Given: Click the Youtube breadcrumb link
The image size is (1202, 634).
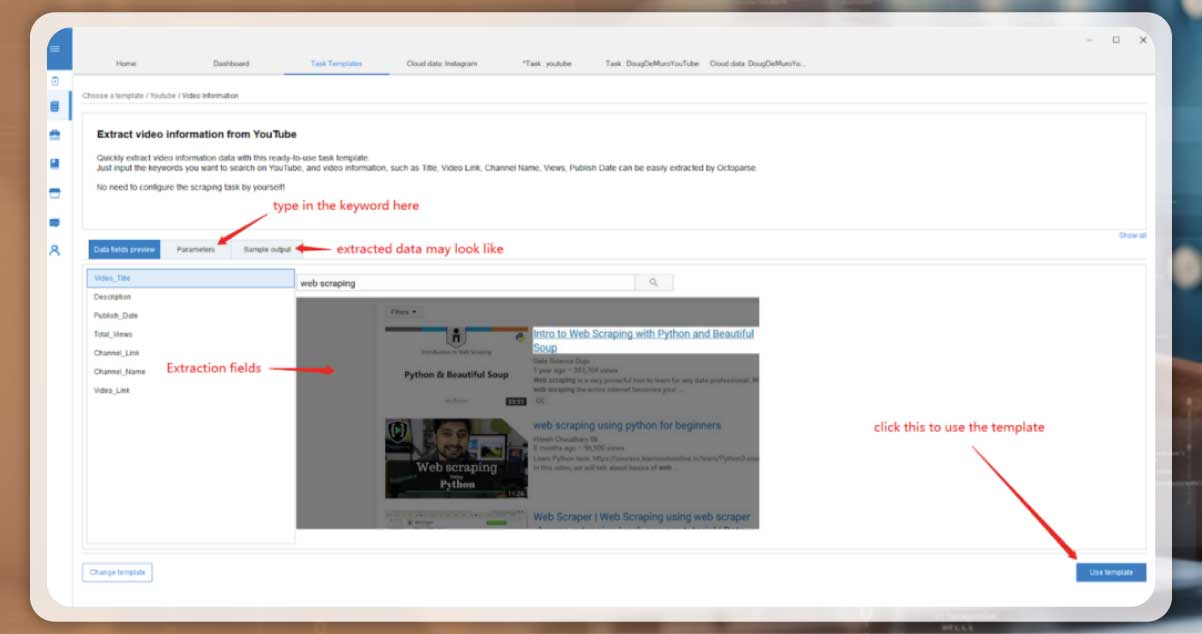Looking at the screenshot, I should [x=163, y=96].
